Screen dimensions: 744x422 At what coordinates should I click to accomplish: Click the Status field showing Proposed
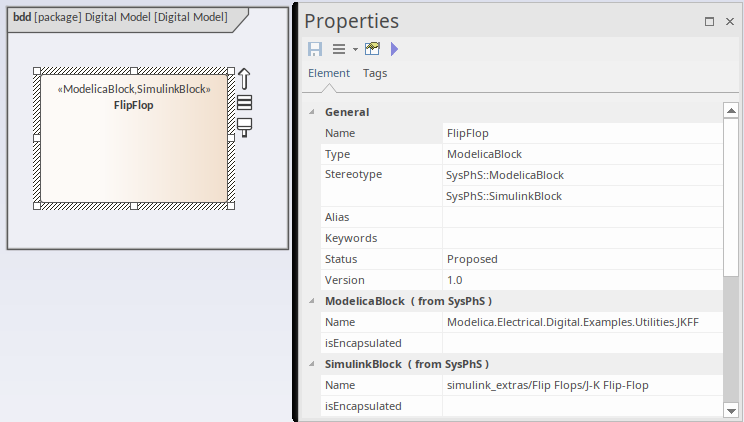tap(582, 259)
